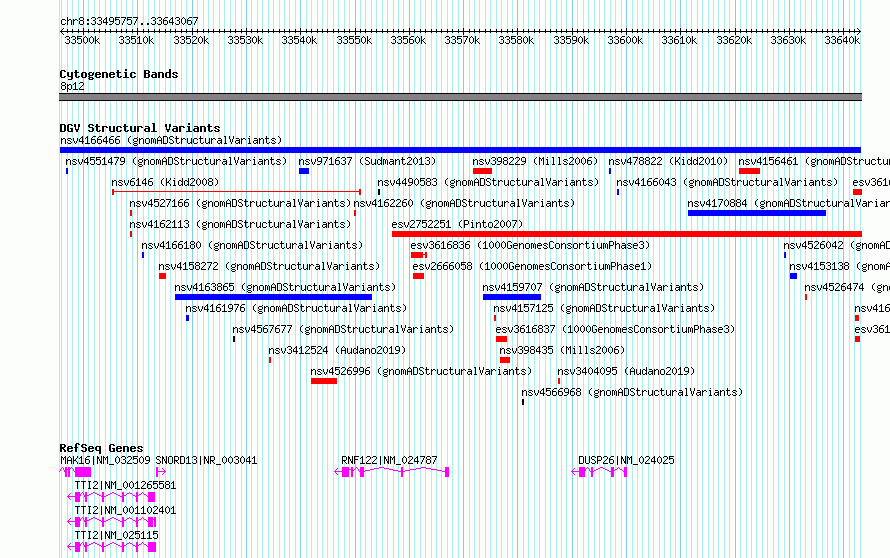
Task: Open nsv4526042 variant label
Action: click(837, 245)
